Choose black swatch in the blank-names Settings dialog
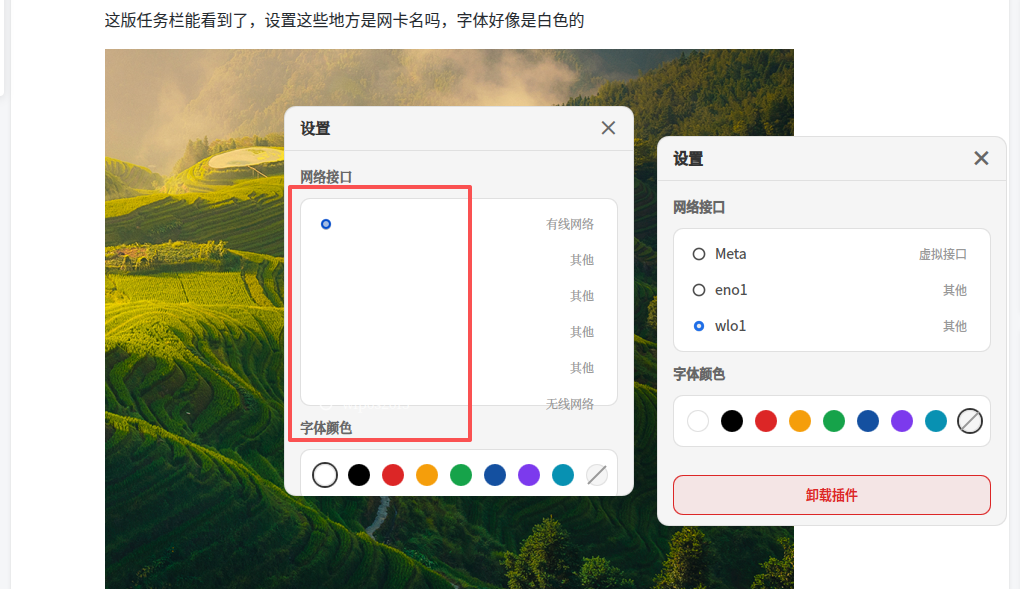The width and height of the screenshot is (1020, 589). (358, 475)
